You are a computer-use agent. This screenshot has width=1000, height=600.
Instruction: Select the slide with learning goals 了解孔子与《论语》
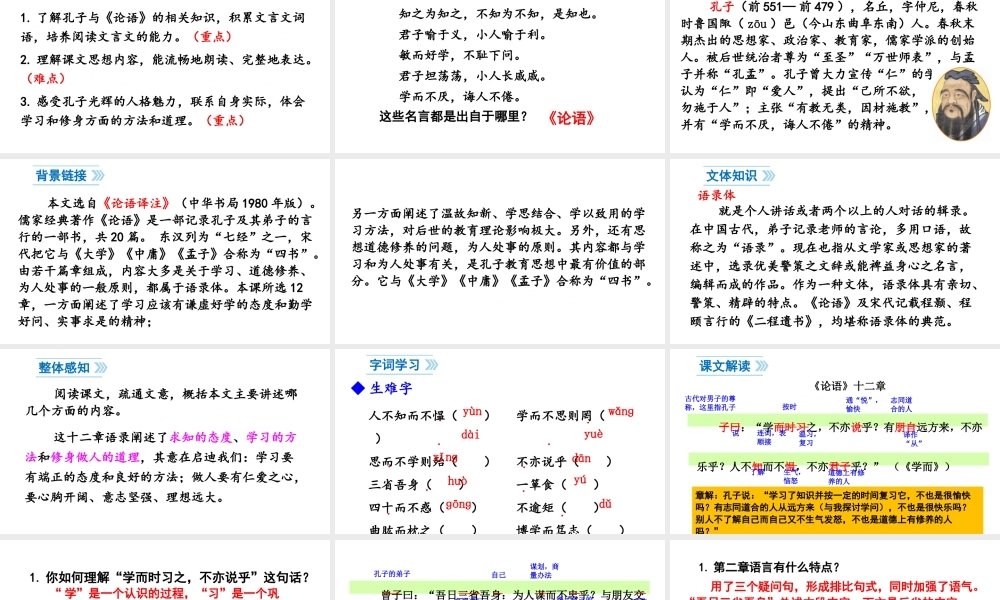click(165, 77)
